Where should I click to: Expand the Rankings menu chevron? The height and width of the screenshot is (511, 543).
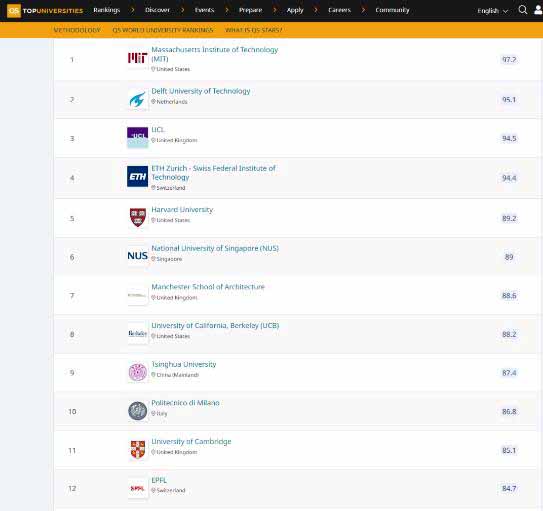(132, 10)
